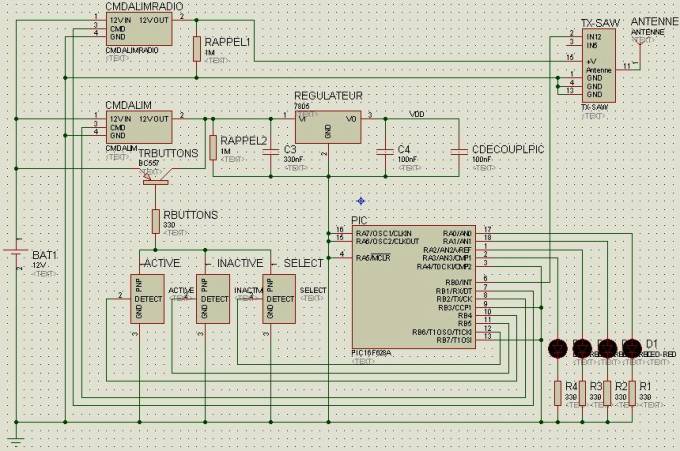Select the CMDALIMRADIO component block
680x451 pixels.
[x=138, y=29]
